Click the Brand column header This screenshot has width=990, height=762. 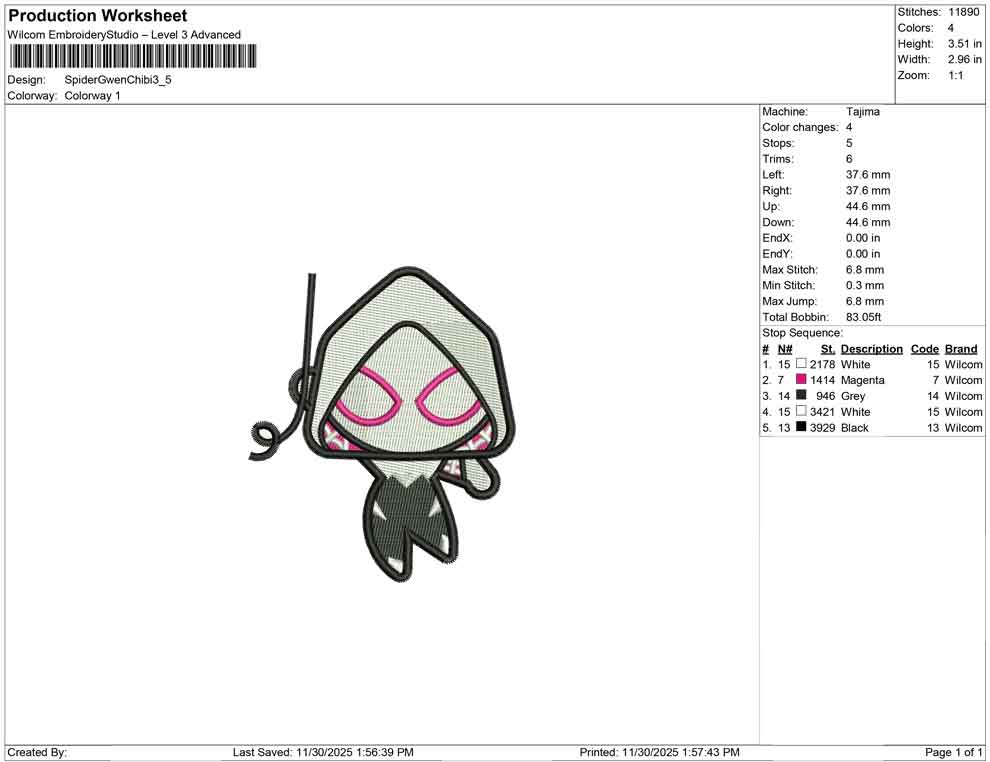(960, 349)
